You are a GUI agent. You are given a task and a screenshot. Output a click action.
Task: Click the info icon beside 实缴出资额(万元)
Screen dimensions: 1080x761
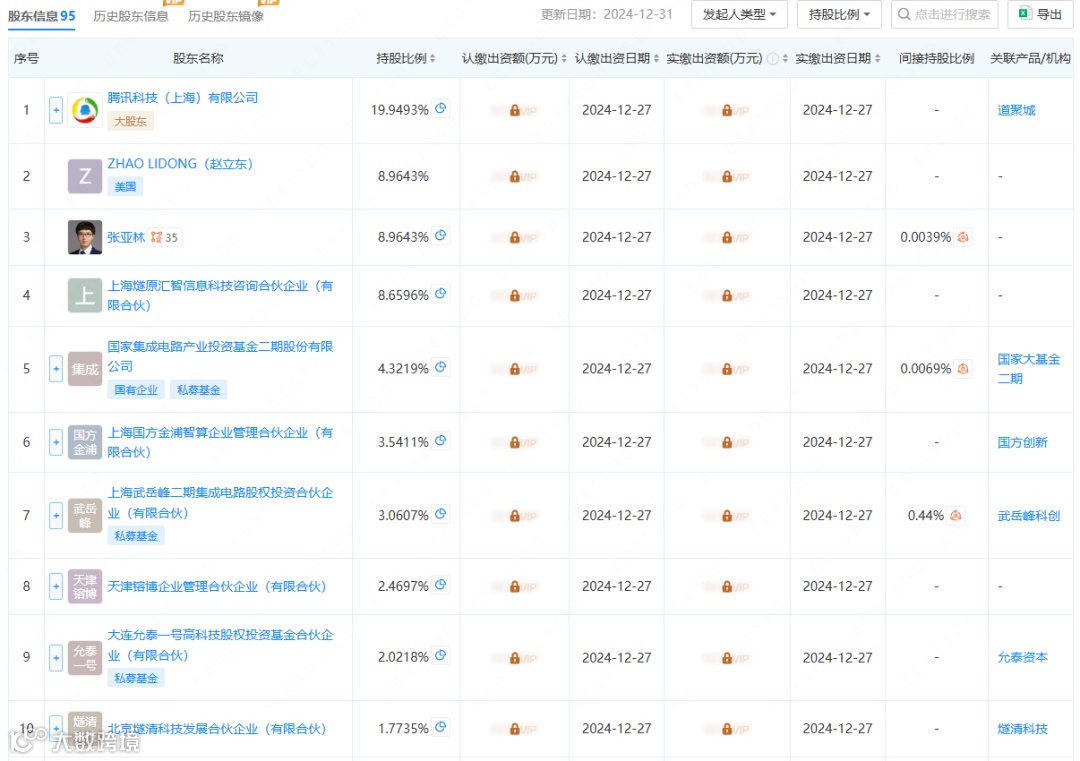(773, 59)
